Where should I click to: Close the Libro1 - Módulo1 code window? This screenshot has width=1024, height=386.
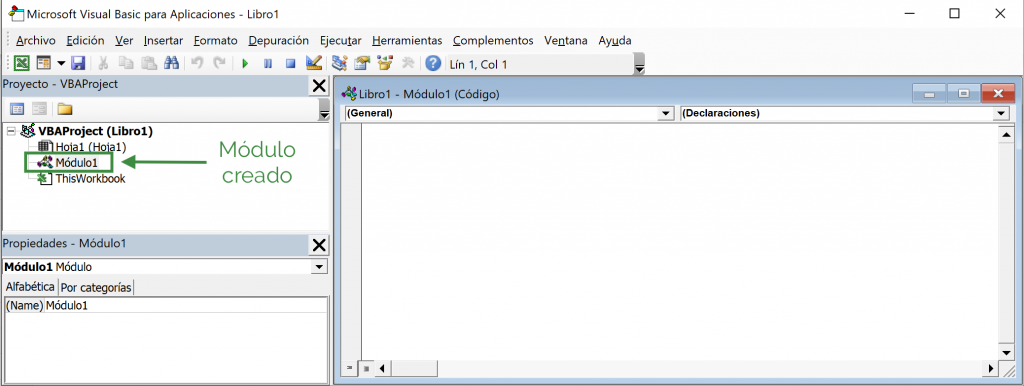998,94
